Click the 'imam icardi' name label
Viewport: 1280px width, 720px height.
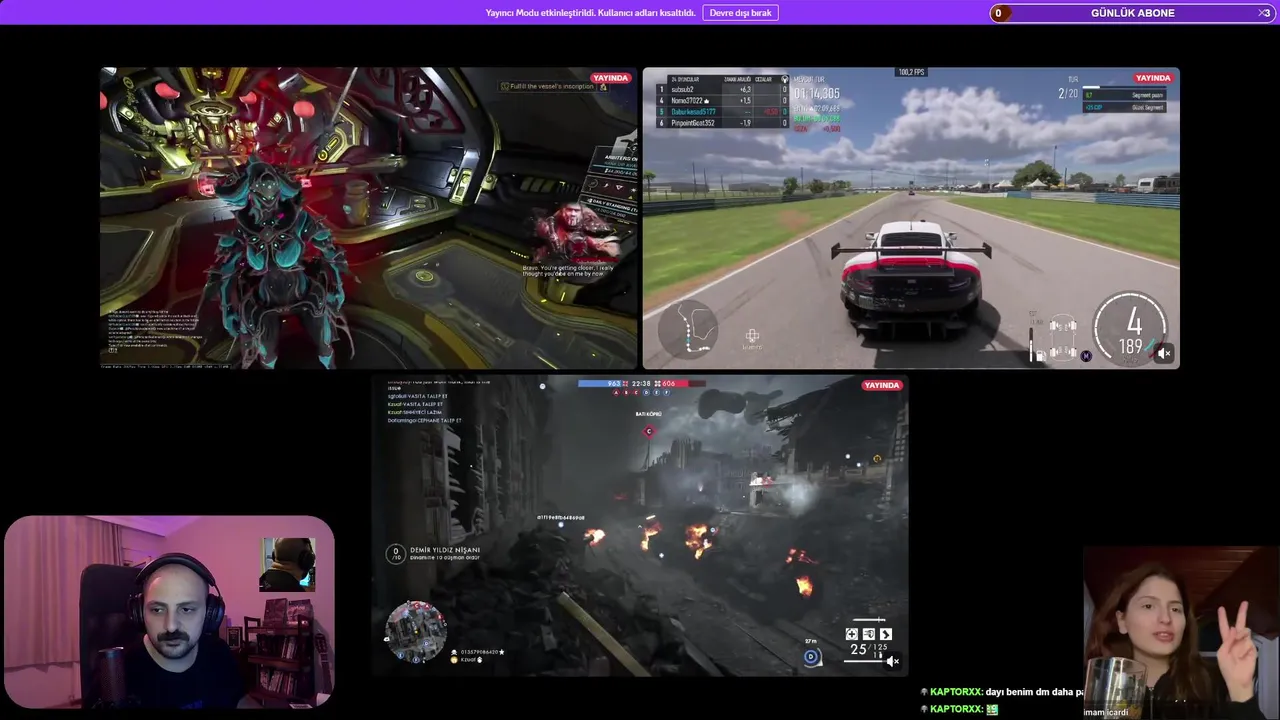(x=1105, y=713)
